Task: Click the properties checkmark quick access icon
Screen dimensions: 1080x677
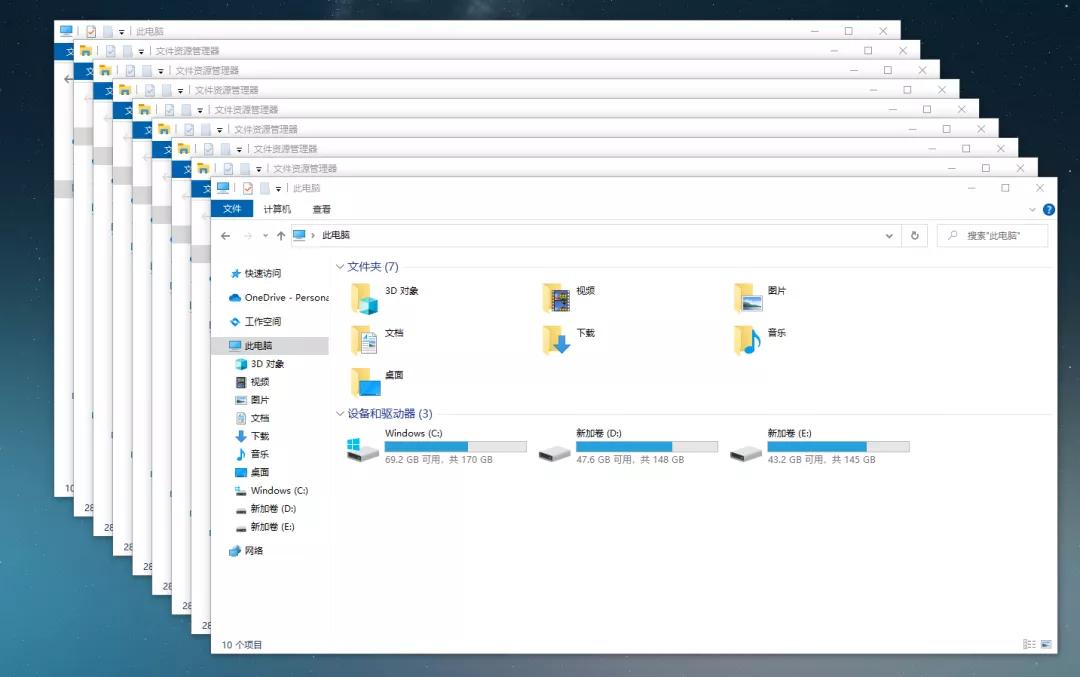Action: [x=247, y=188]
